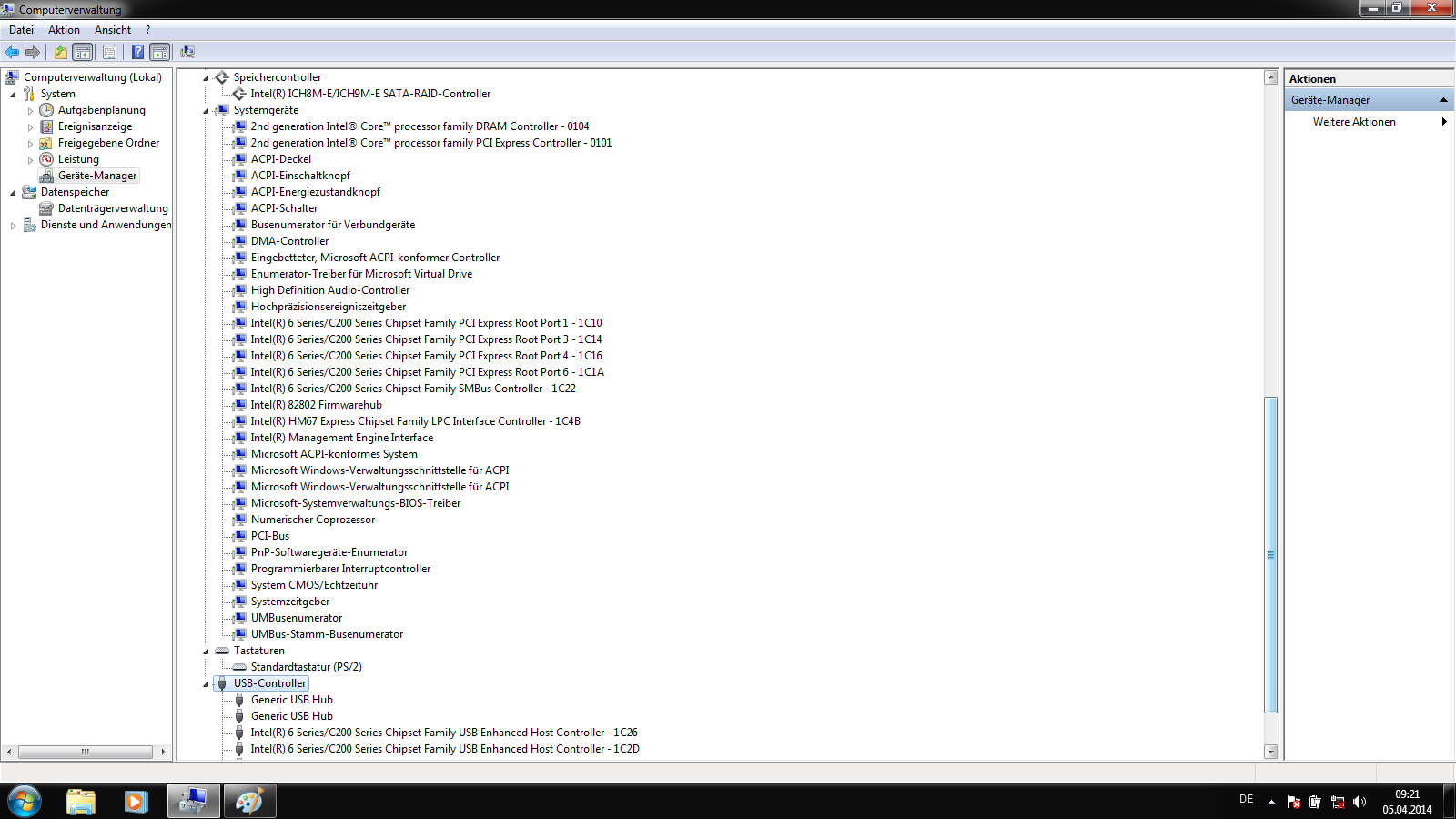The width and height of the screenshot is (1456, 819).
Task: Click the DE language indicator
Action: 1246,799
